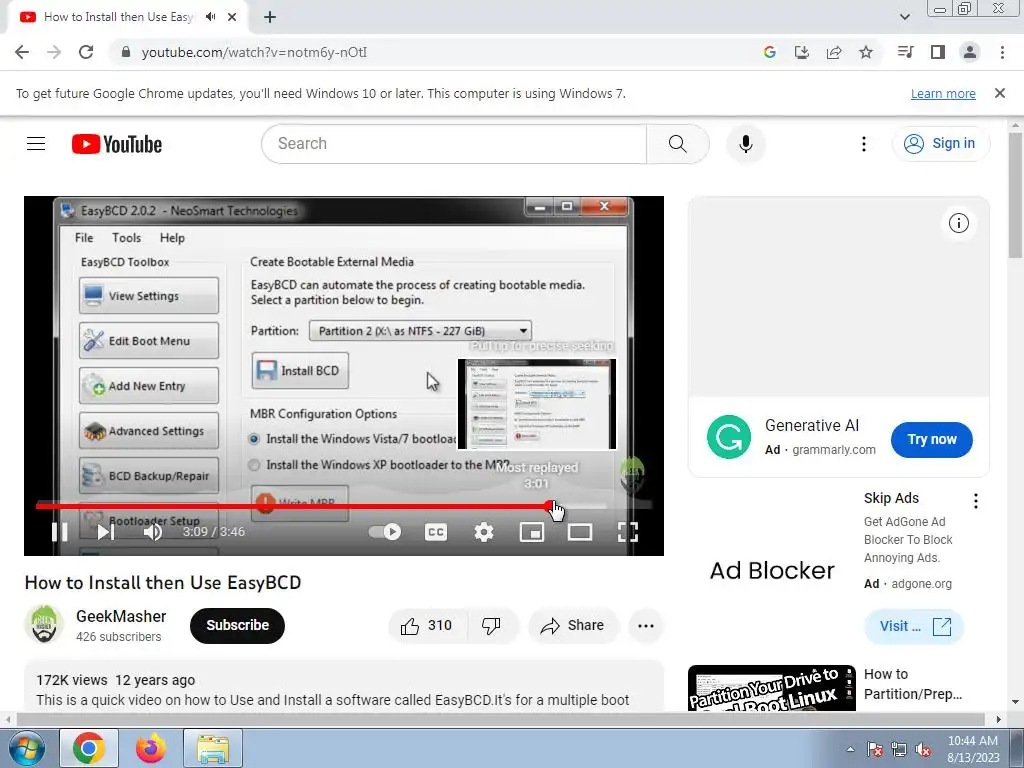The image size is (1024, 768).
Task: Go to YouTube home via logo
Action: point(117,144)
